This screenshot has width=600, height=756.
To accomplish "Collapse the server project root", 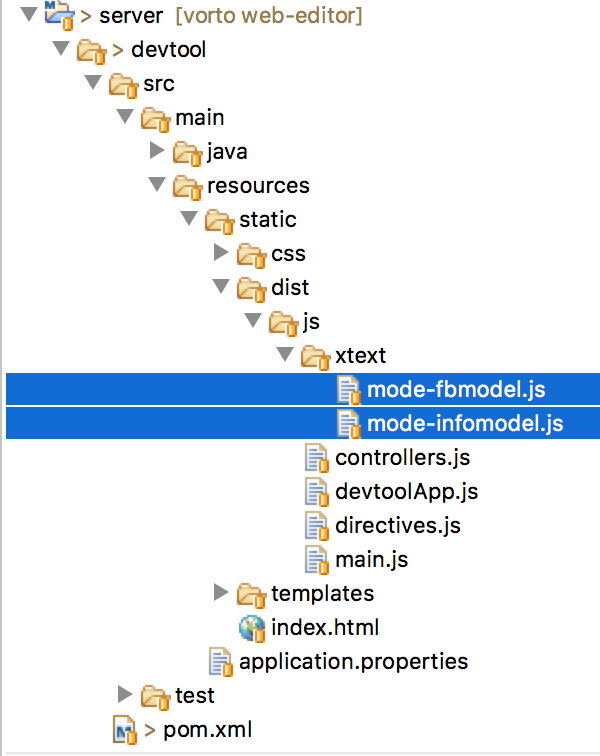I will [x=29, y=14].
